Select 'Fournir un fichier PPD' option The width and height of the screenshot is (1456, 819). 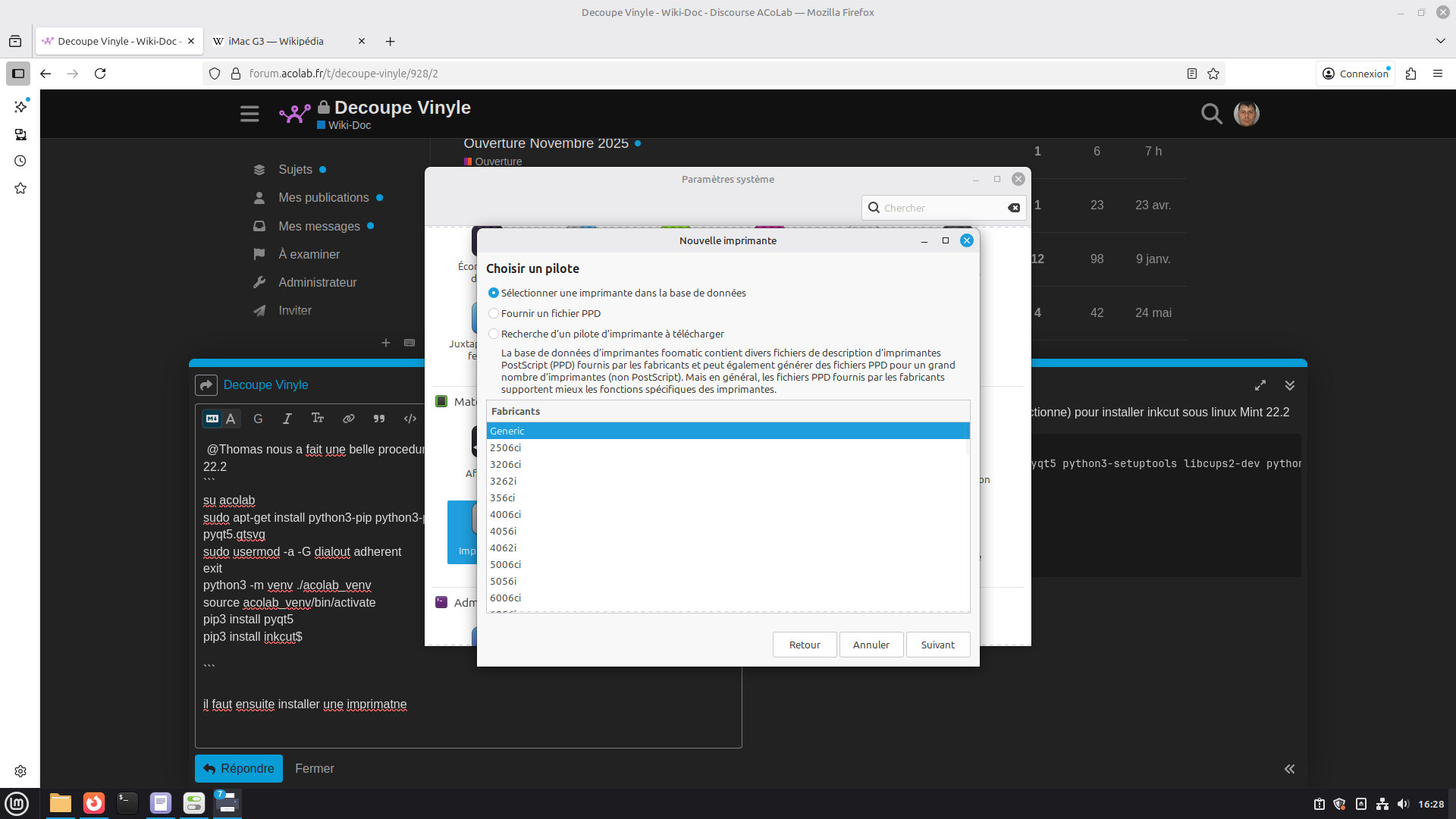[x=494, y=313]
